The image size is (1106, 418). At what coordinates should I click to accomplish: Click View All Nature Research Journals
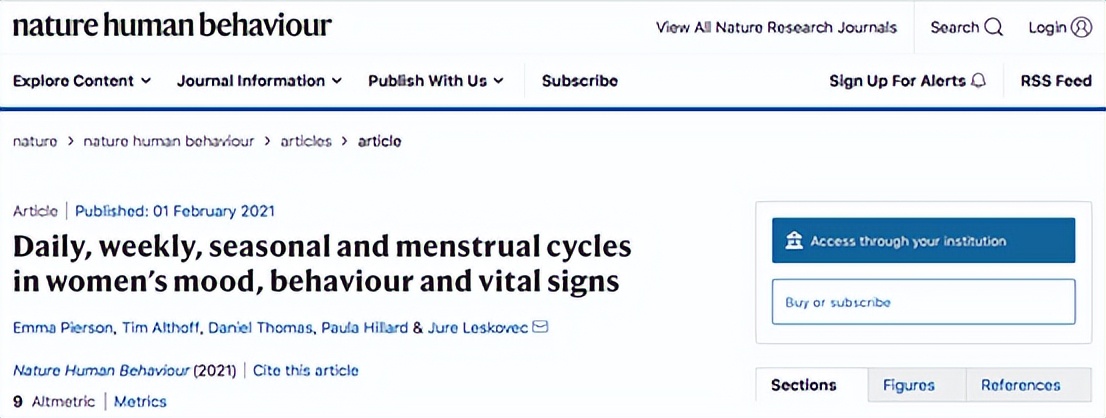pos(776,28)
